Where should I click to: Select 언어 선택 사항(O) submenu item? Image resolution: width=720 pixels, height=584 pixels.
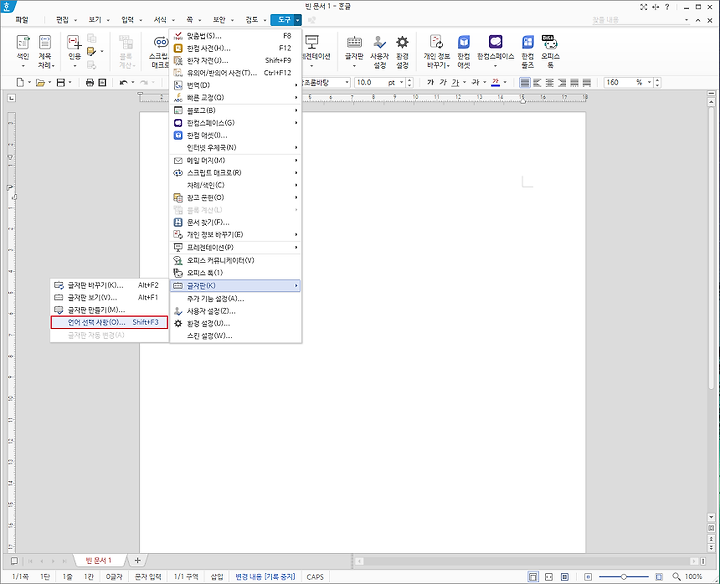[109, 322]
